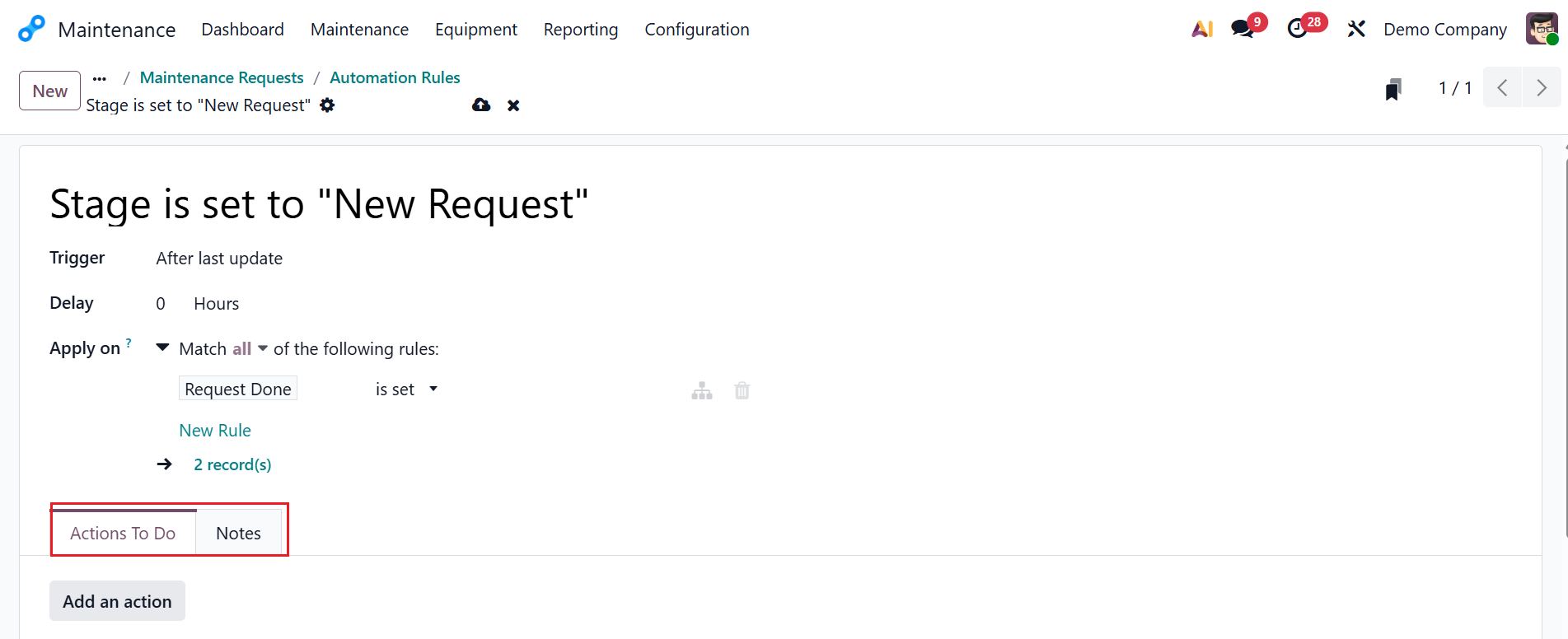The width and height of the screenshot is (1568, 639).
Task: Save the record with the cloud upload icon
Action: (481, 105)
